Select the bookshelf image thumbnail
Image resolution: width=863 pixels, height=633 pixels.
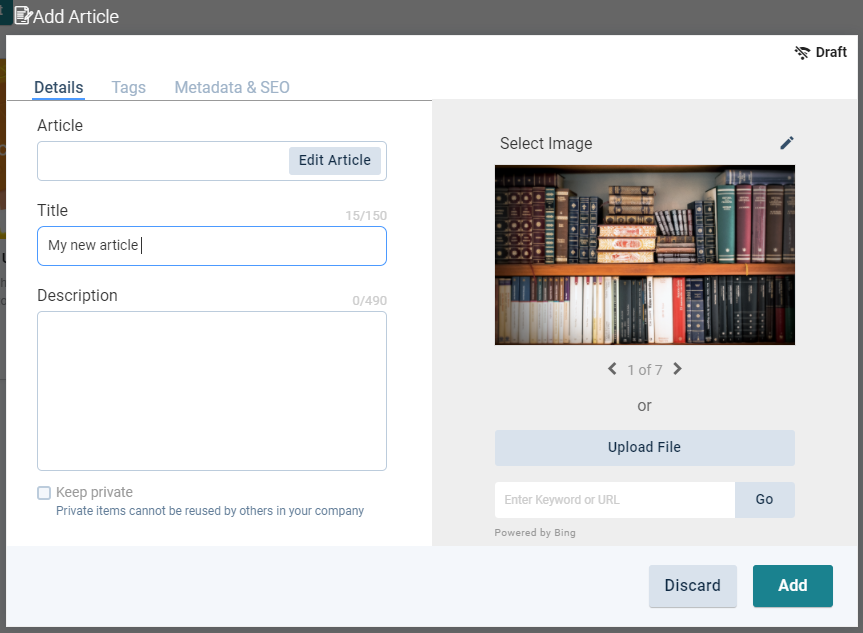tap(645, 255)
